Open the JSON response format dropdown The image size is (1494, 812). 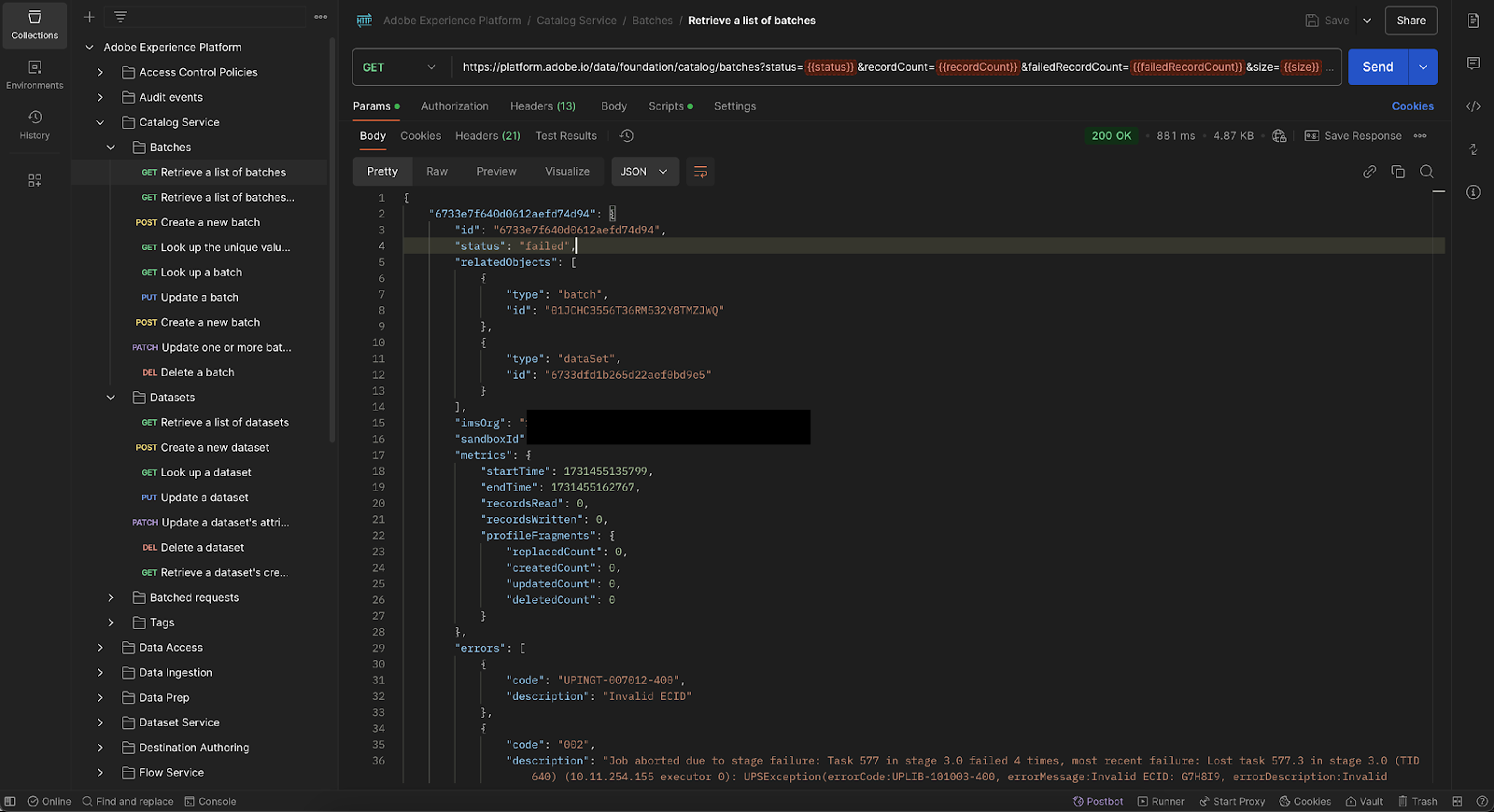645,172
